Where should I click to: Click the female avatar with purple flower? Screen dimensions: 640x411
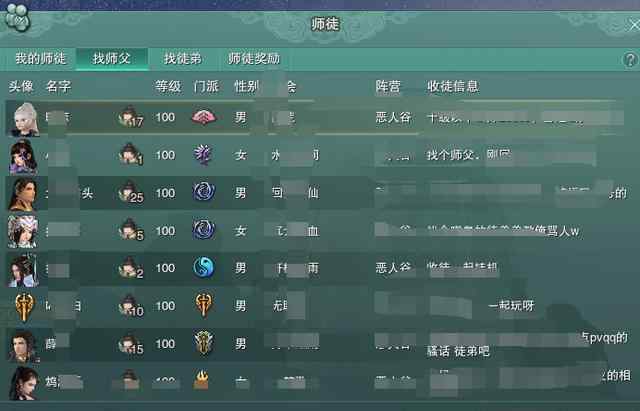point(23,157)
